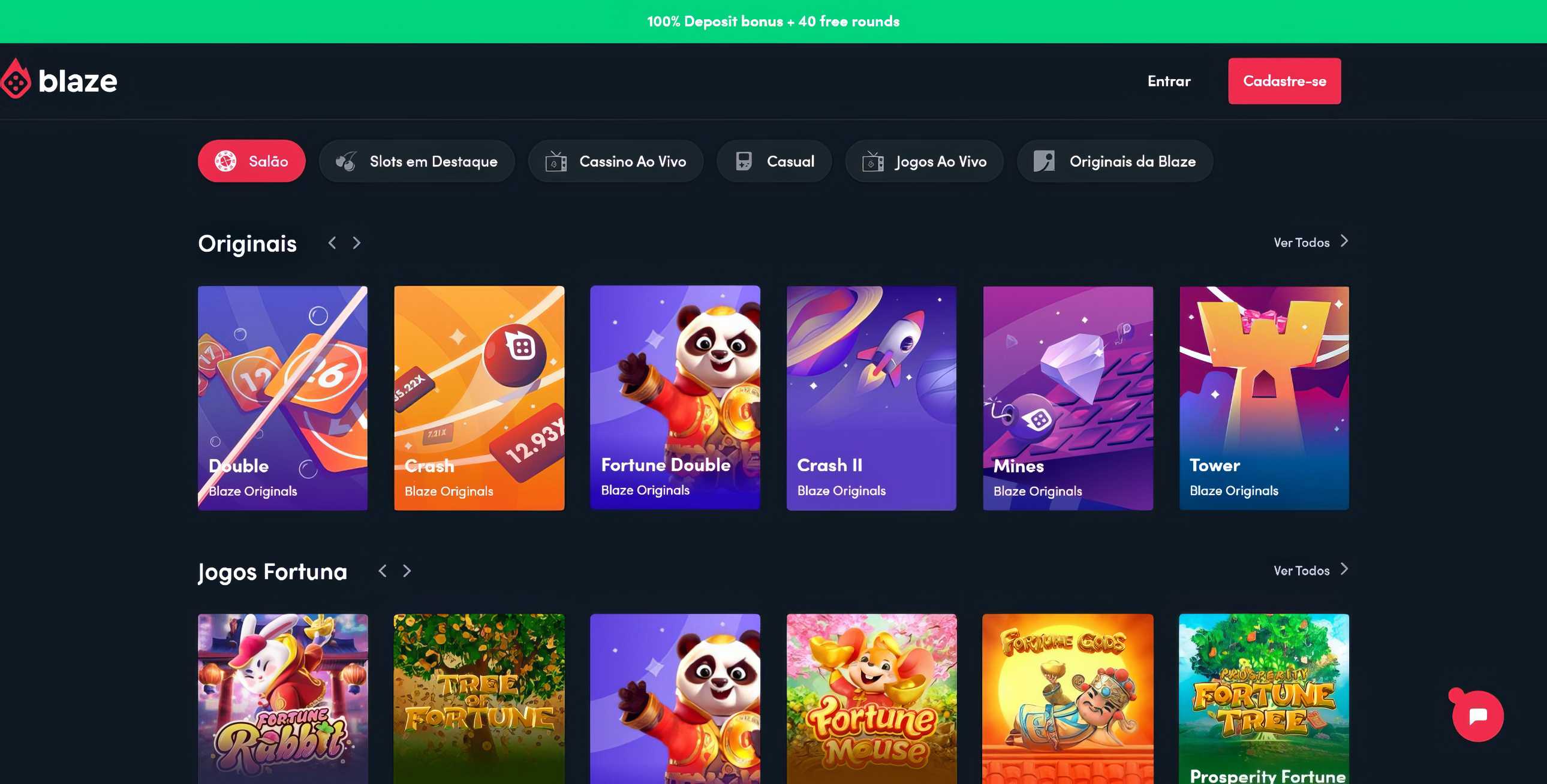Open the live chat bubble icon
1547x784 pixels.
click(1477, 716)
